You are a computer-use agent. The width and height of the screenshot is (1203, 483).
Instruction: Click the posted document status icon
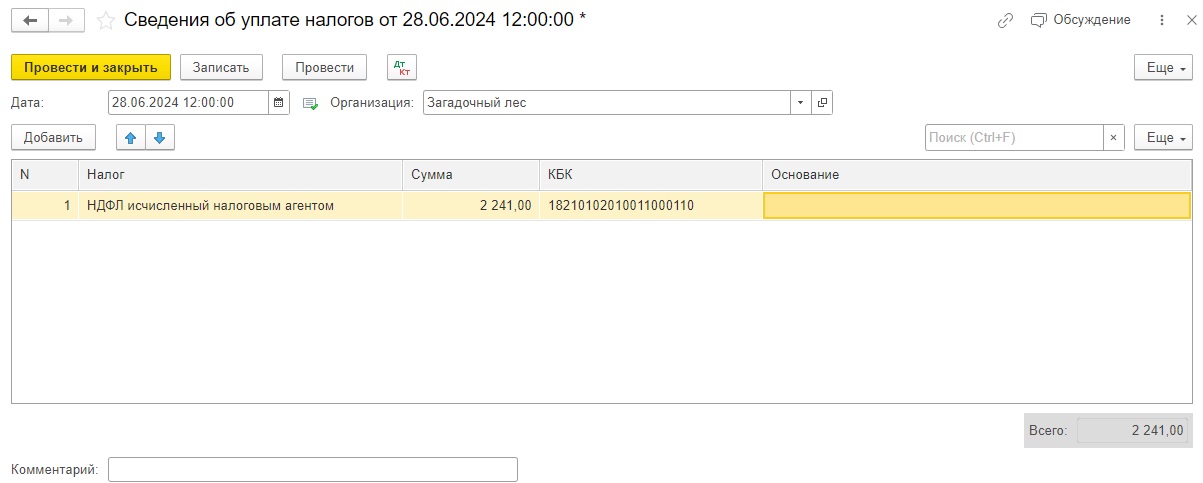coord(310,103)
